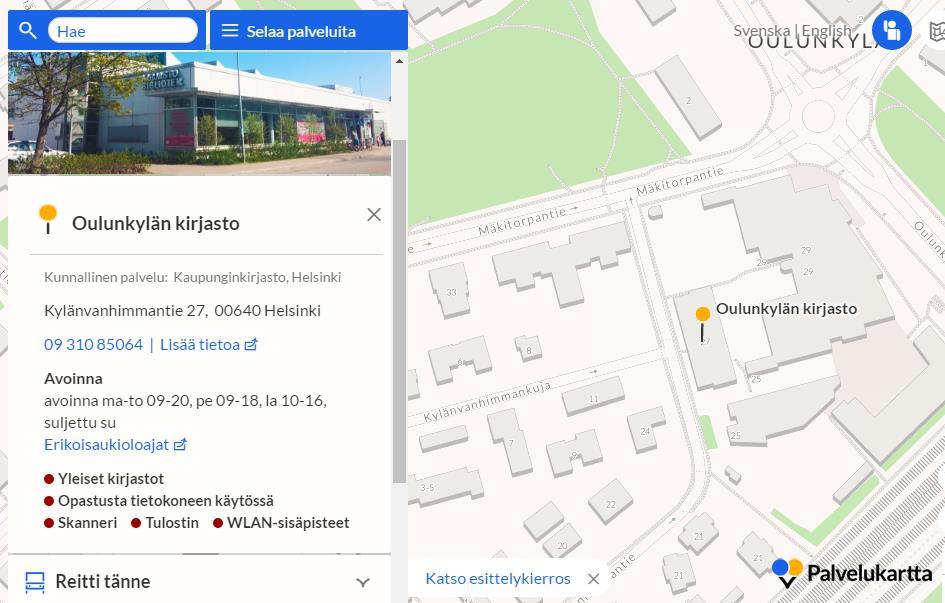Start the Katso esittelykierros tour
Image resolution: width=945 pixels, height=603 pixels.
point(498,579)
